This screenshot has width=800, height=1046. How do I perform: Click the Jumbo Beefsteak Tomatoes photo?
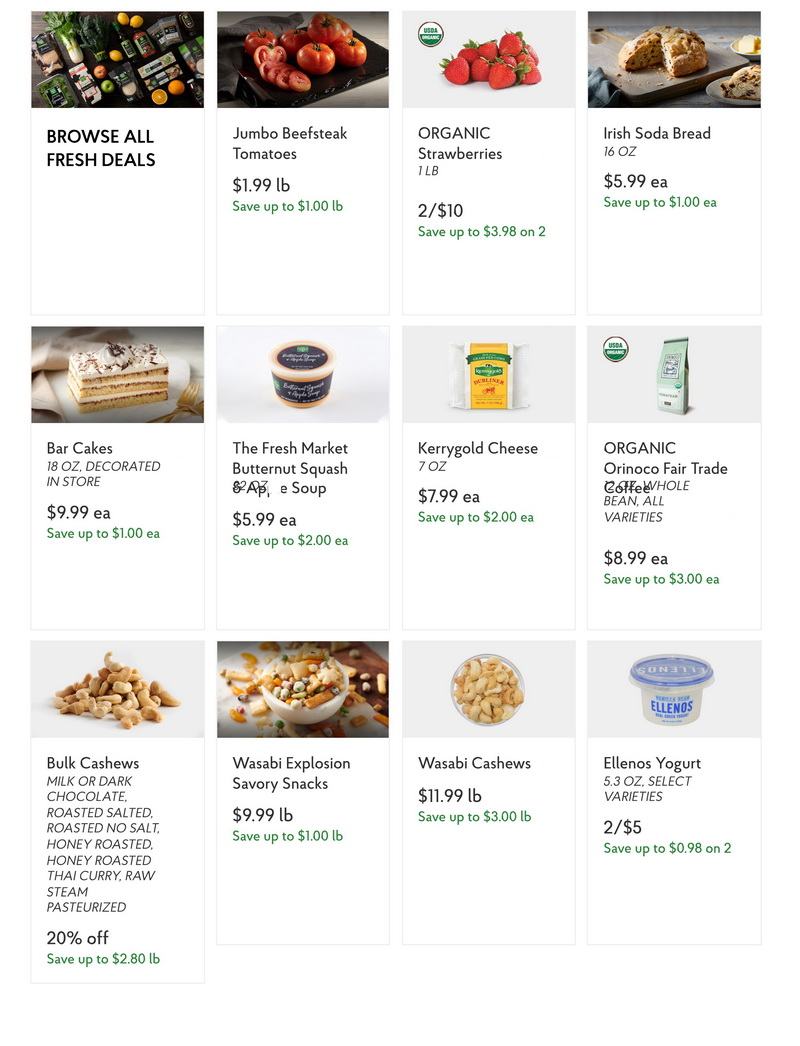(303, 59)
